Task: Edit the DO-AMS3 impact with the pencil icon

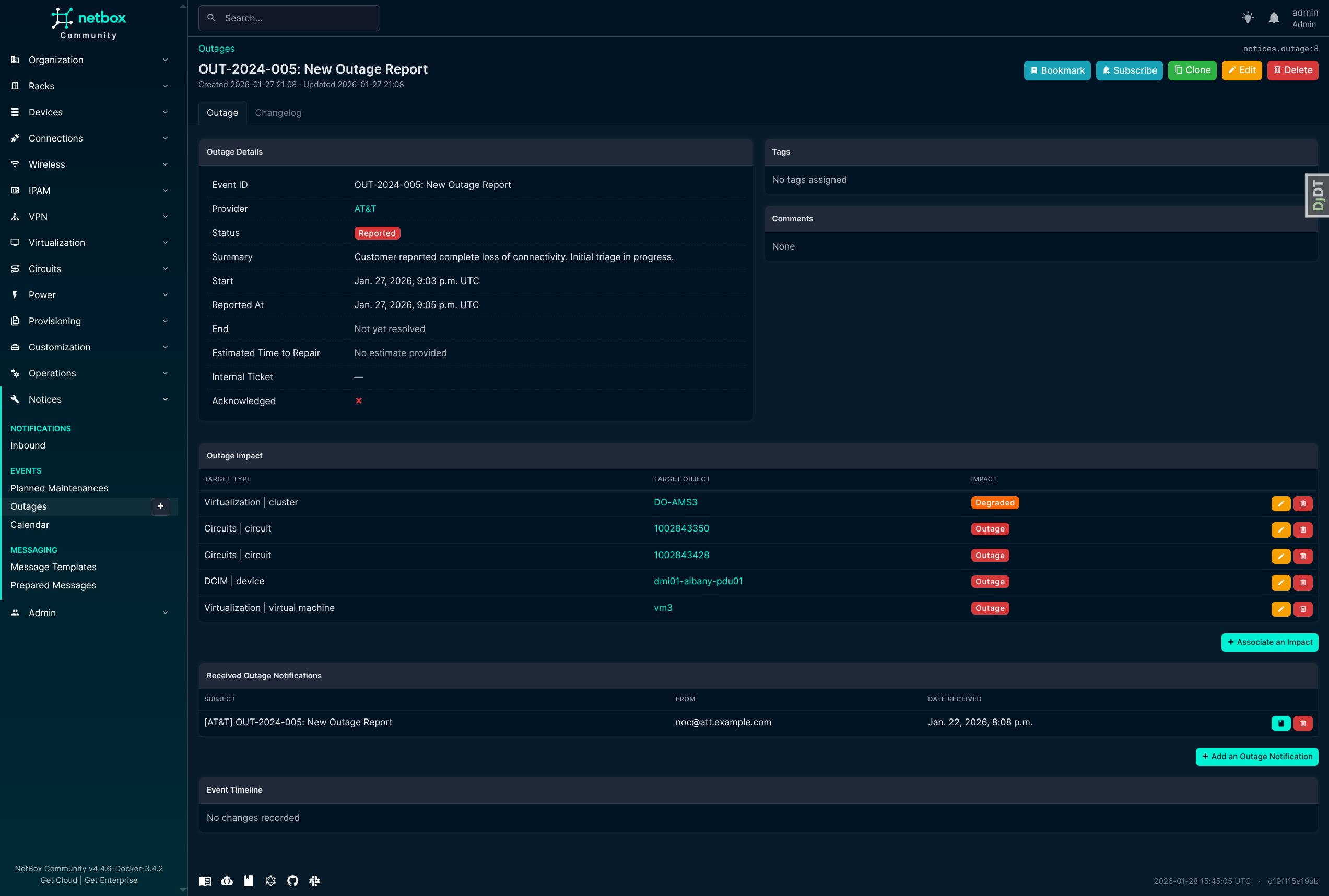Action: (x=1280, y=503)
